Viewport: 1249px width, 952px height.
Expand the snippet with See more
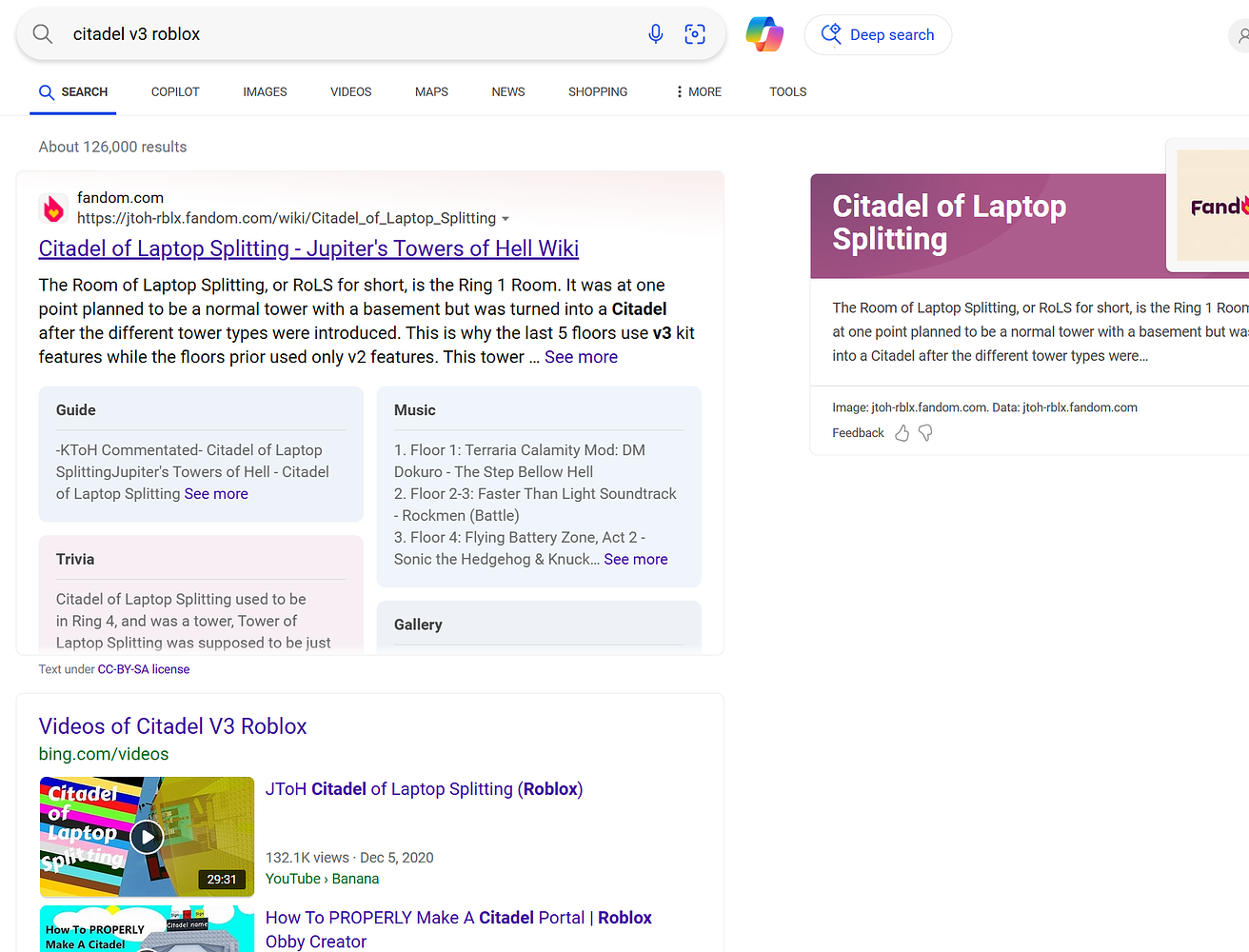tap(581, 357)
